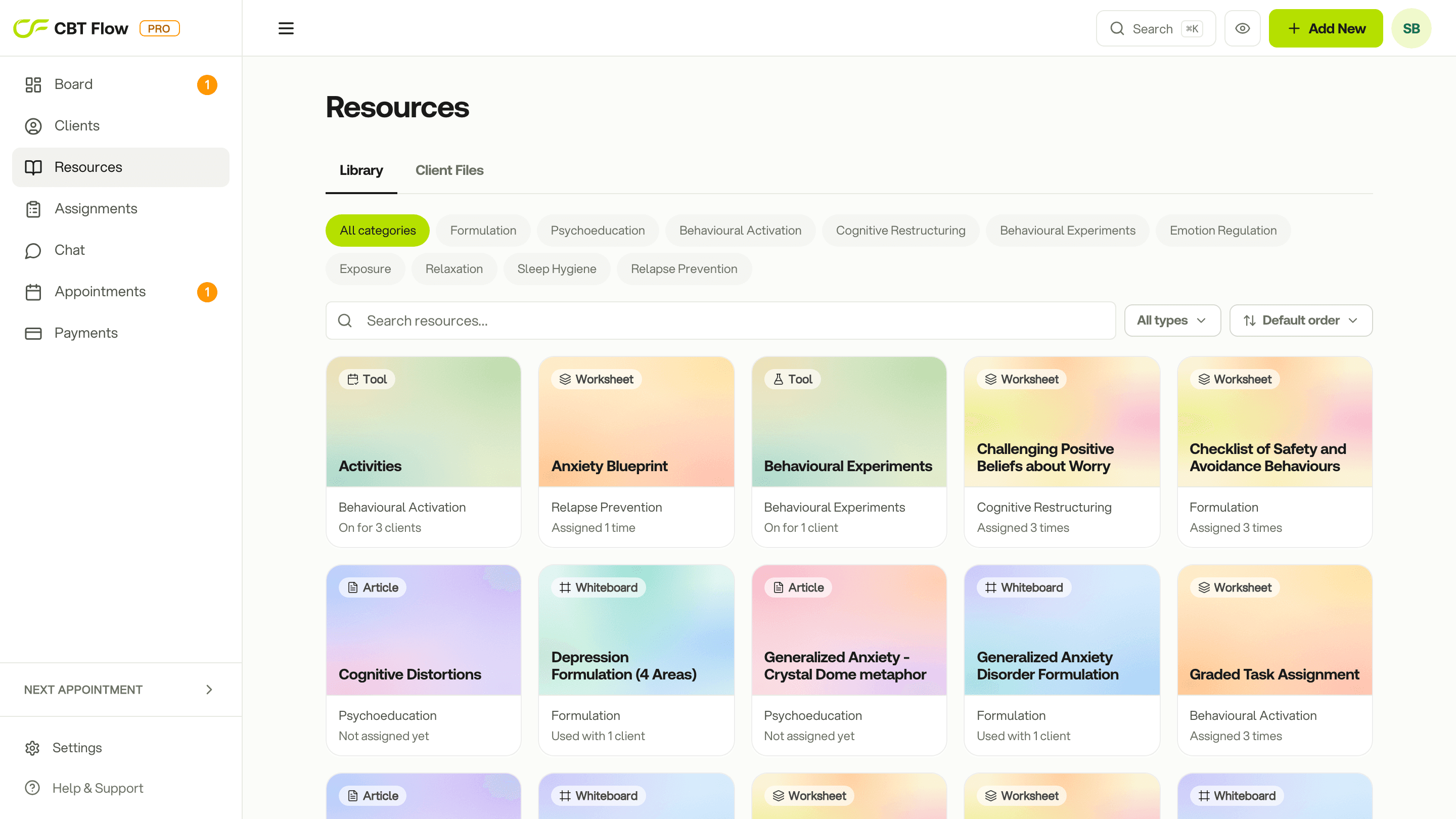Filter by Emotion Regulation category chip
Viewport: 1456px width, 819px height.
coord(1222,231)
